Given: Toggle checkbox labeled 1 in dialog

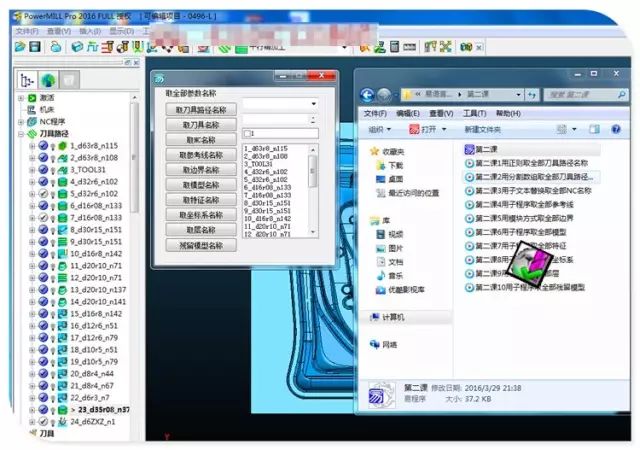Looking at the screenshot, I should coord(247,134).
